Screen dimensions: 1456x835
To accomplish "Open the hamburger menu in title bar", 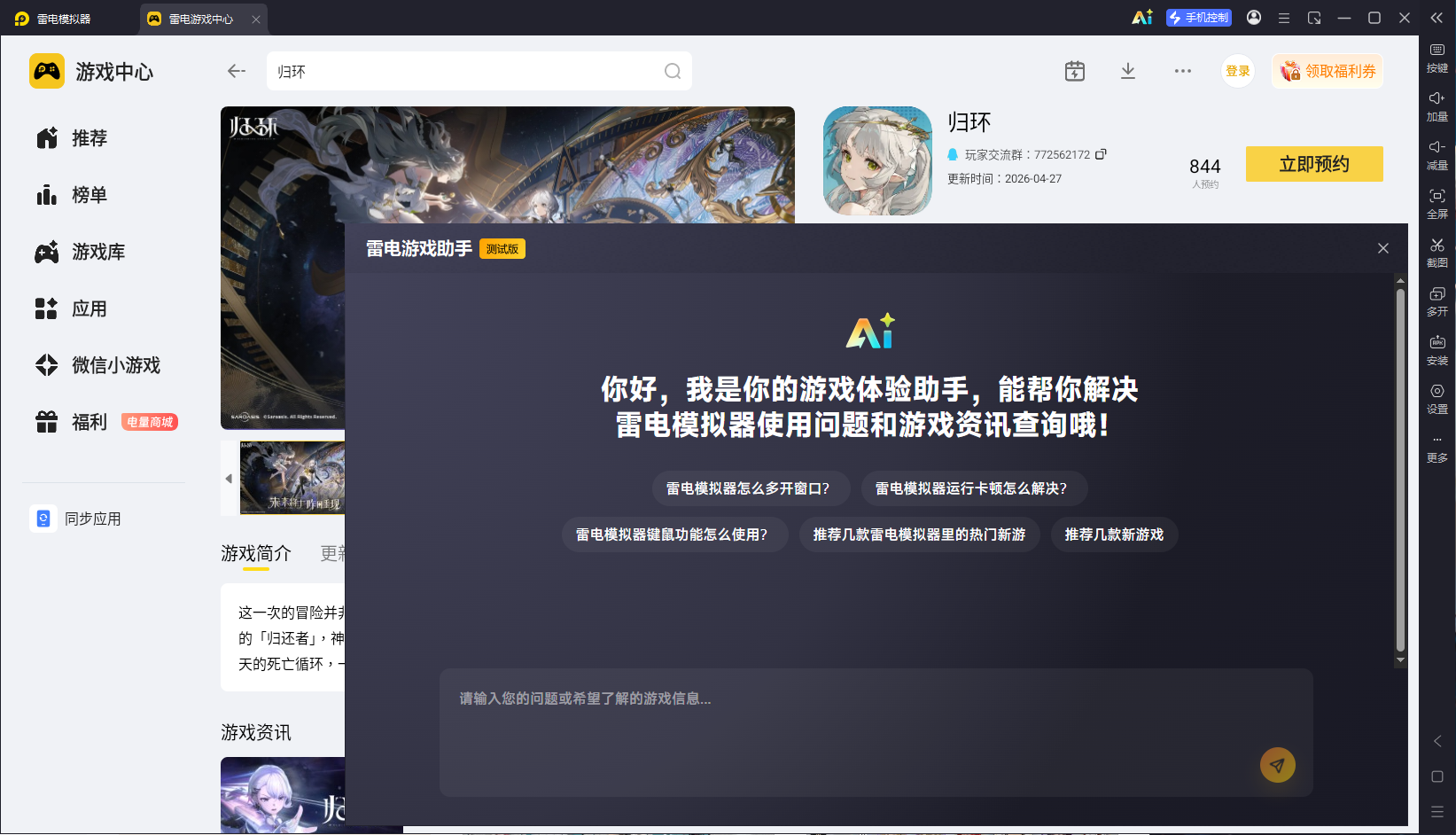I will click(1283, 18).
